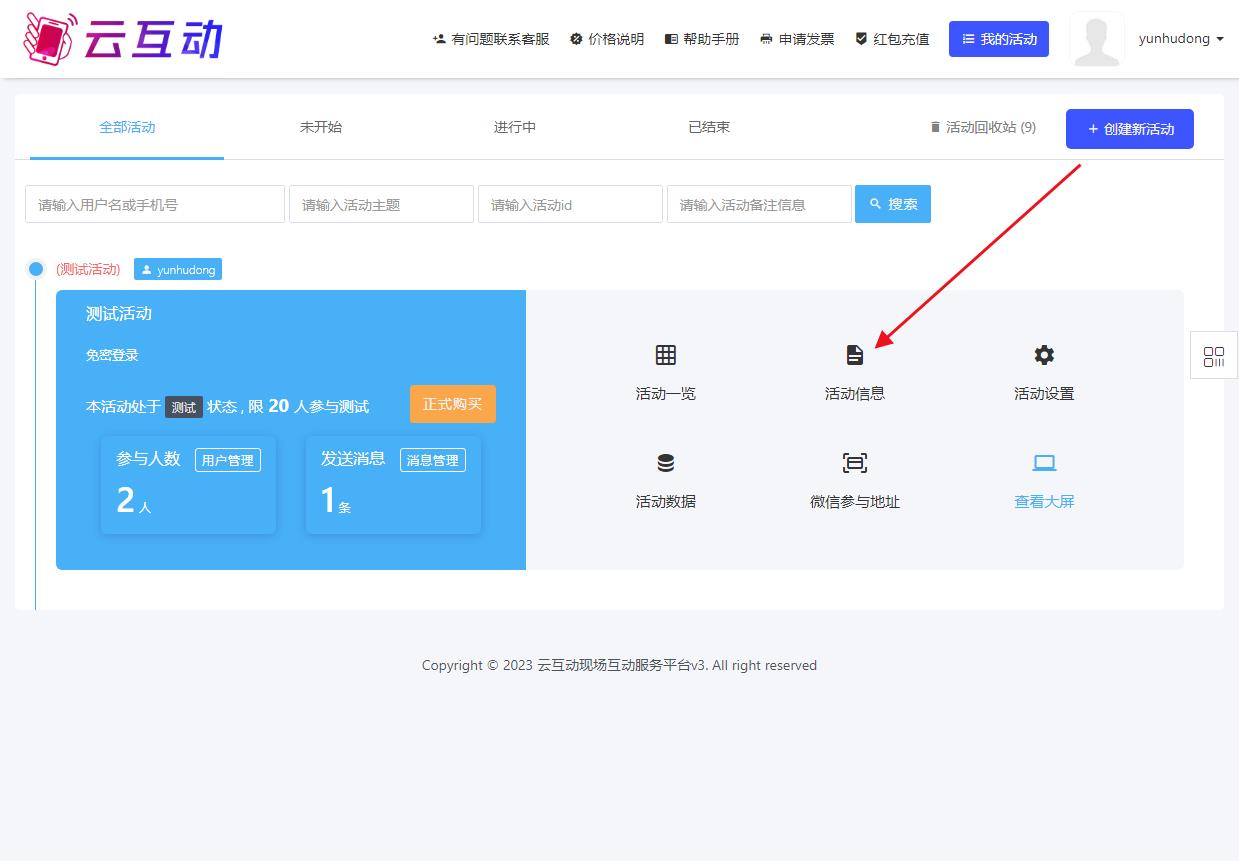Image resolution: width=1239 pixels, height=861 pixels.
Task: Switch to the 进行中 tab
Action: [x=514, y=127]
